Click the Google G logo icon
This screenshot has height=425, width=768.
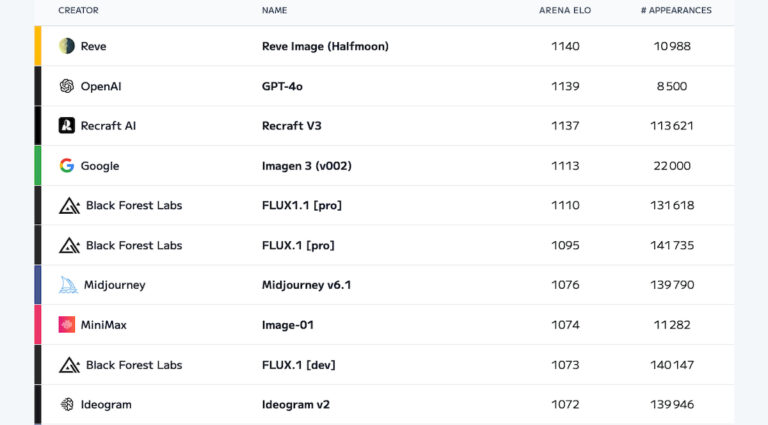[67, 165]
